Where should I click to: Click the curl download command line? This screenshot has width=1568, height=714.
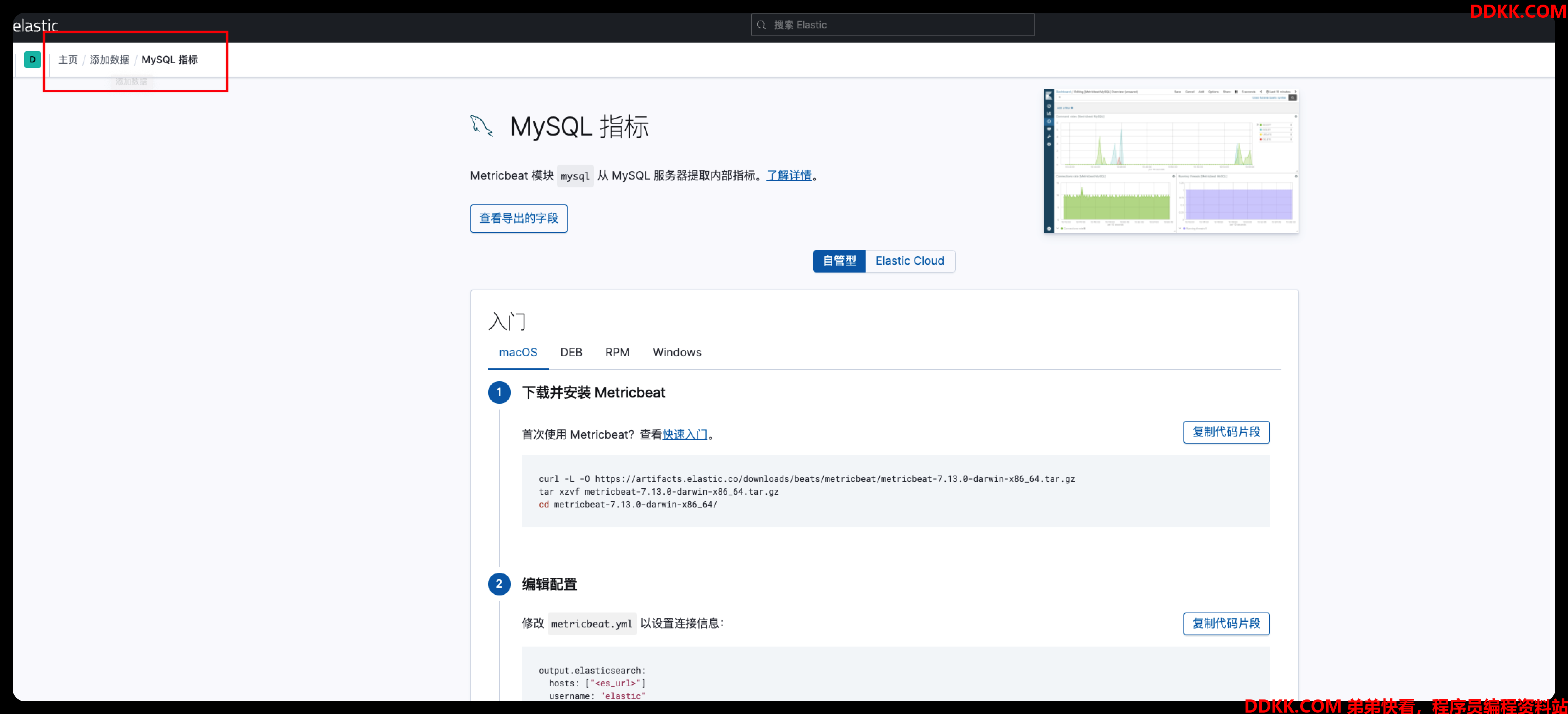pyautogui.click(x=806, y=479)
